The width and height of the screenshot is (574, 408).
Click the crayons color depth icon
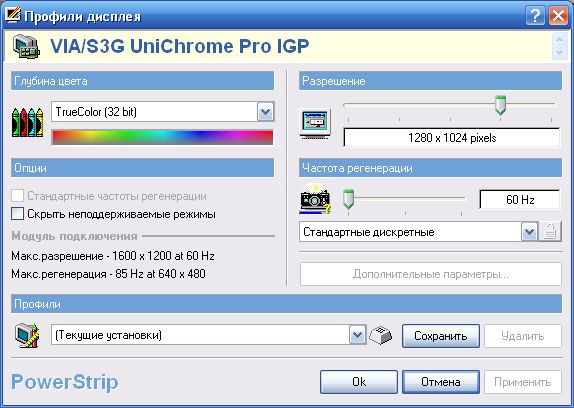[x=27, y=123]
